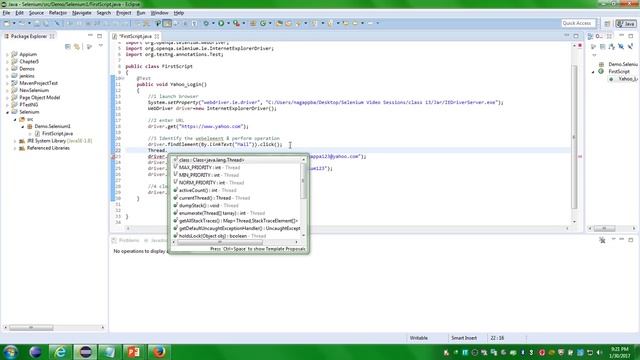
Task: Select the MavenProjectTest project
Action: click(x=38, y=83)
